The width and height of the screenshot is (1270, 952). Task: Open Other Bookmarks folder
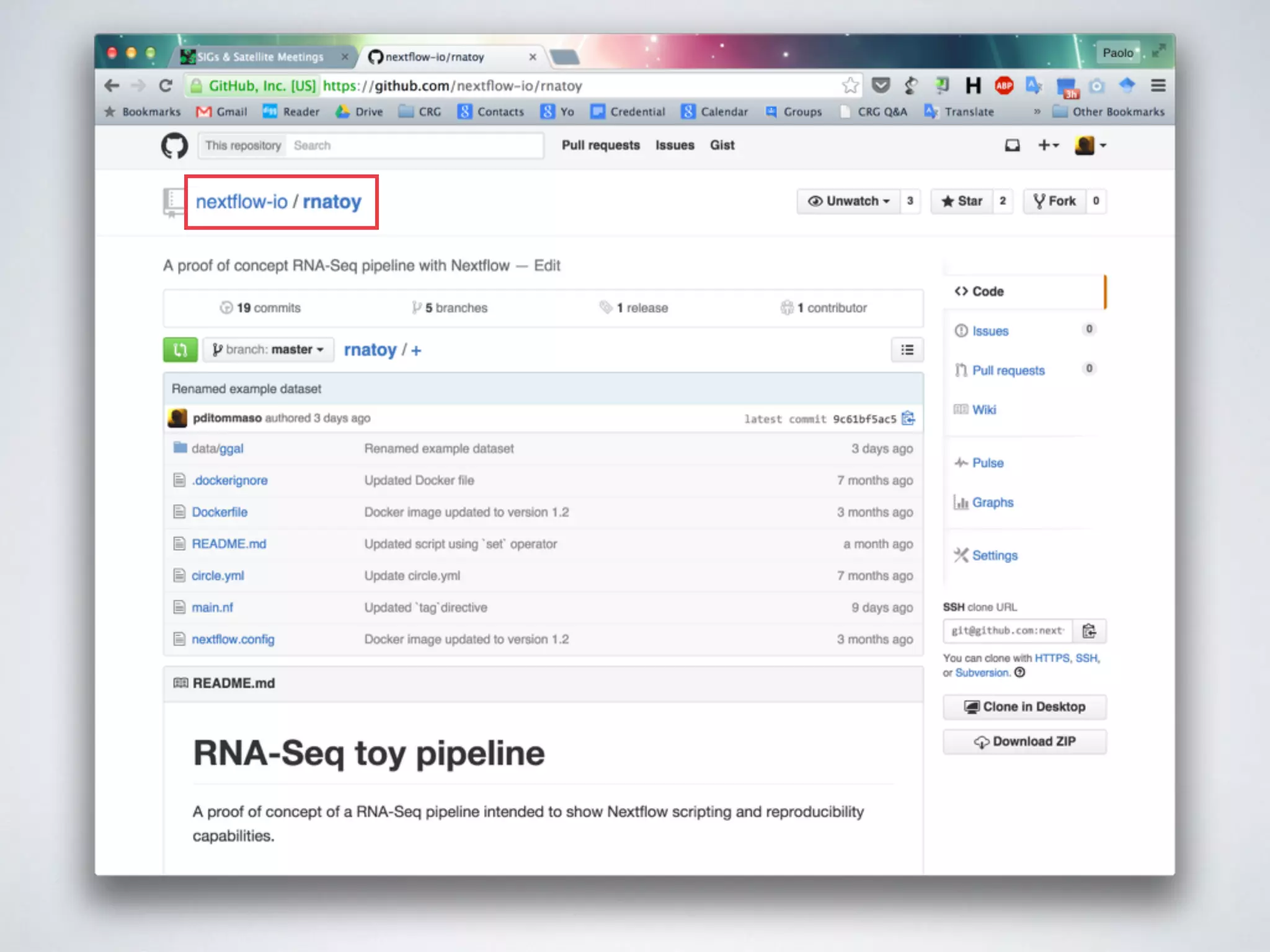[1109, 112]
